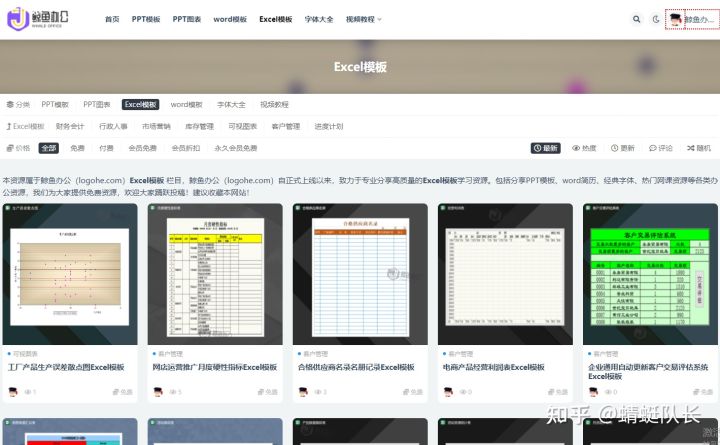
Task: Click author avatar on 企业通用 card
Action: click(593, 392)
